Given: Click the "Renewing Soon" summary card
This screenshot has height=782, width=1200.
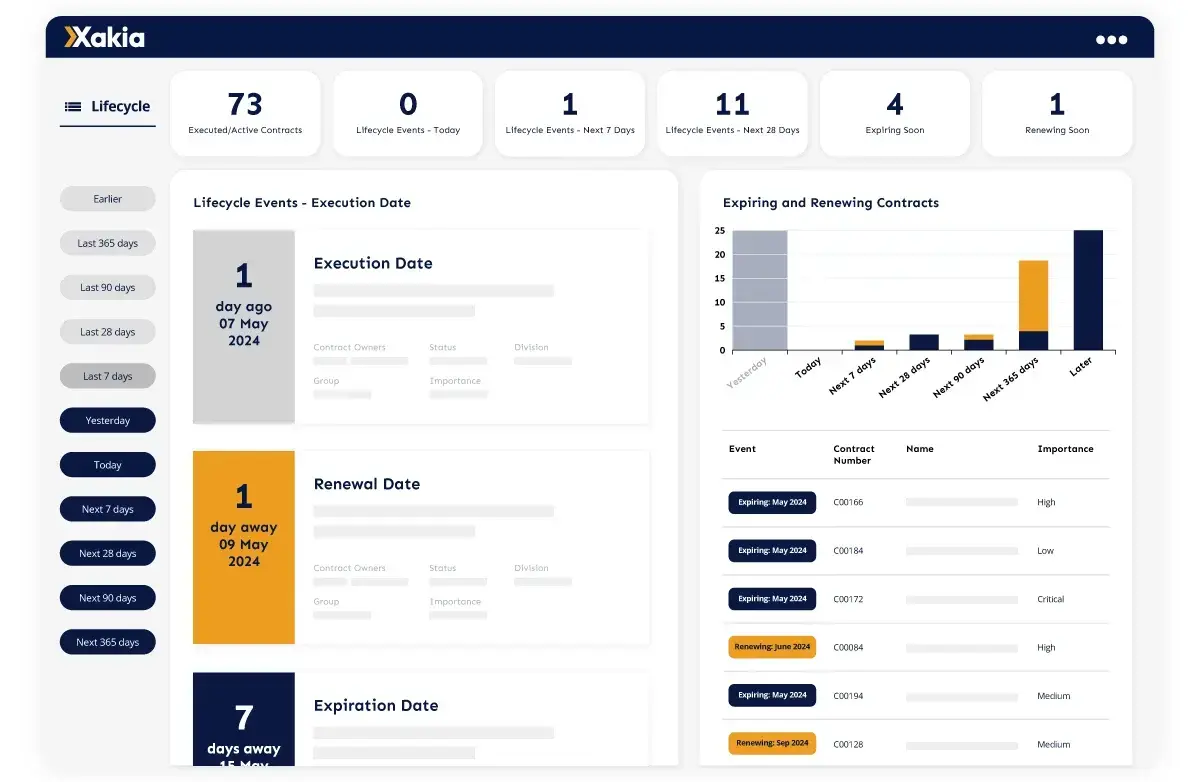Looking at the screenshot, I should click(x=1057, y=112).
